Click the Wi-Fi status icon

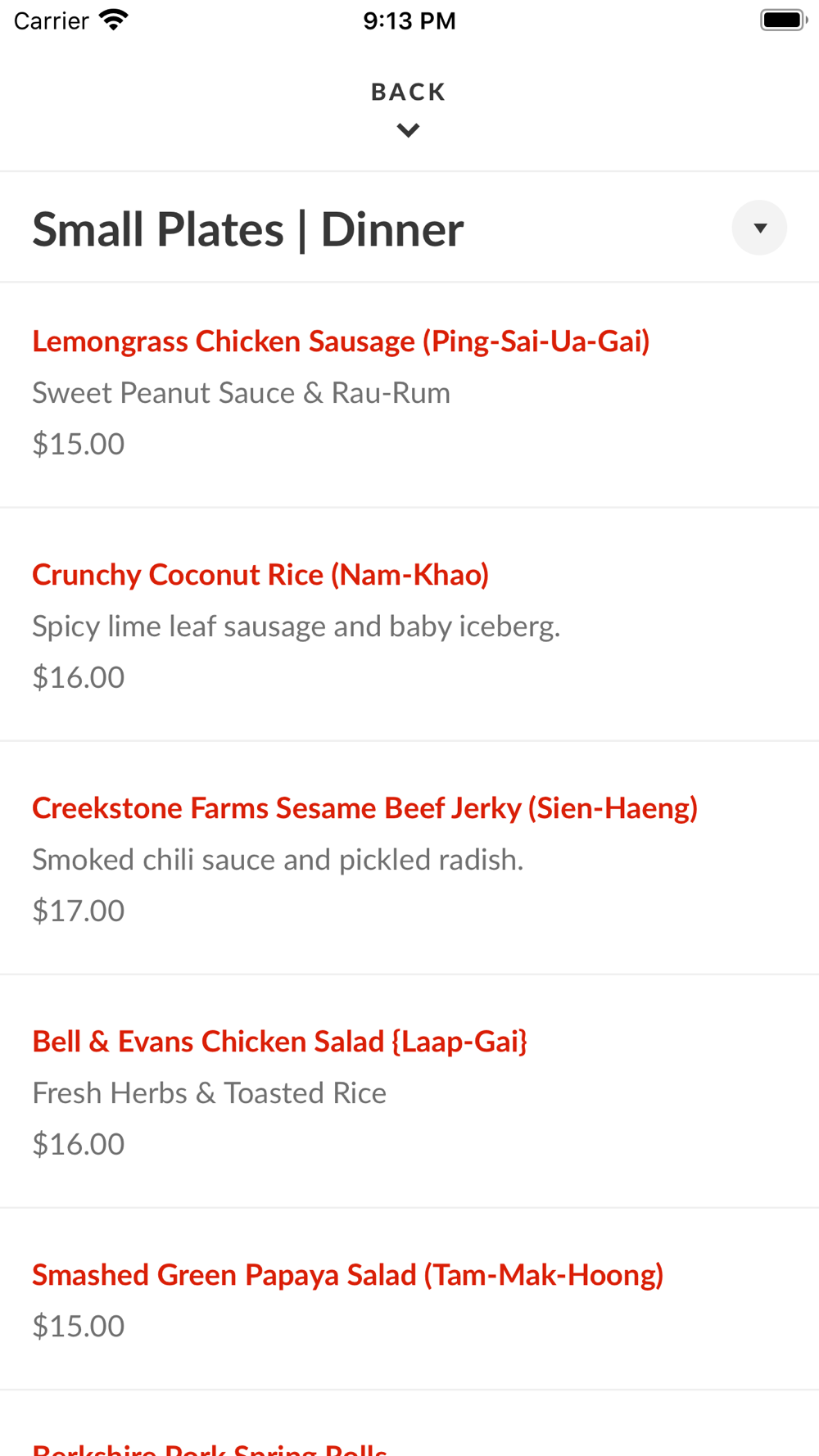114,20
